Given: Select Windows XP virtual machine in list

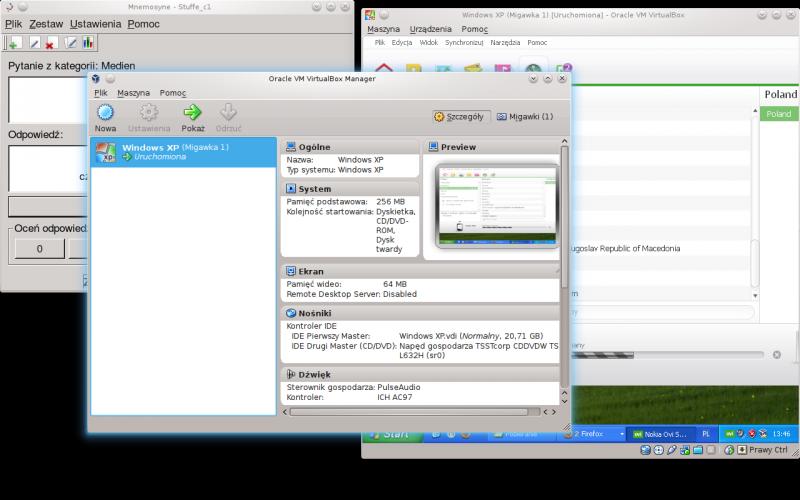Looking at the screenshot, I should coord(180,152).
